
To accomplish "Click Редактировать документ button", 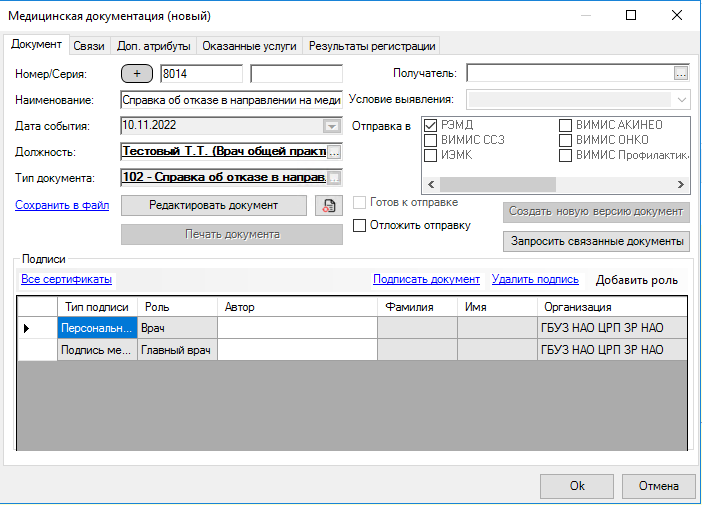I will click(213, 205).
